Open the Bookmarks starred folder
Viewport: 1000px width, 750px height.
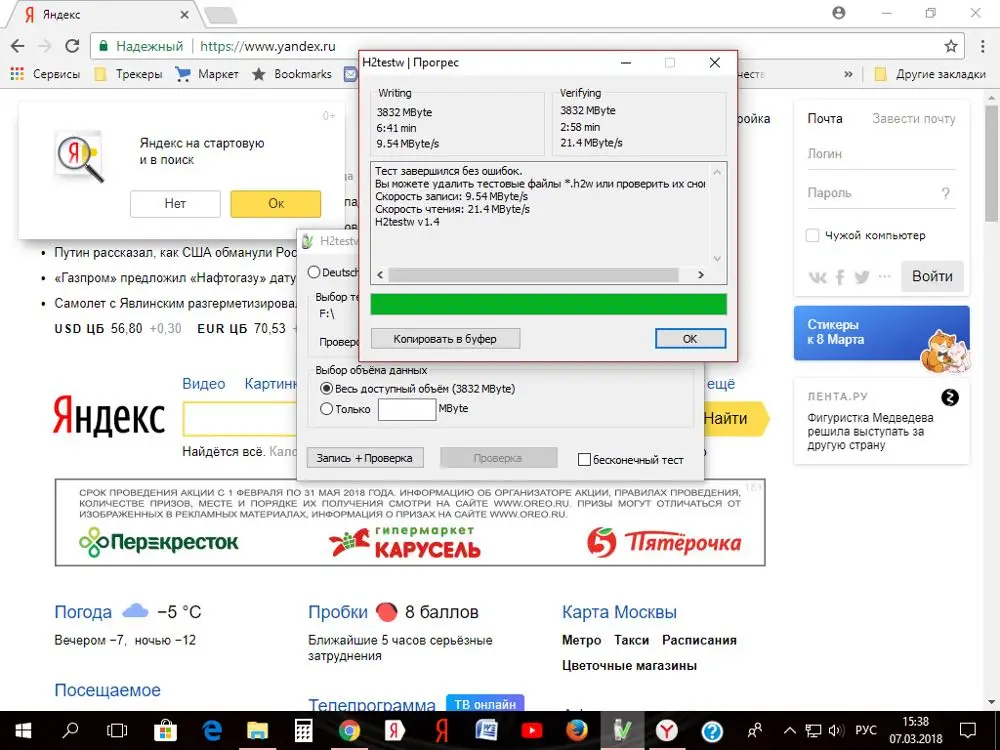[x=292, y=74]
